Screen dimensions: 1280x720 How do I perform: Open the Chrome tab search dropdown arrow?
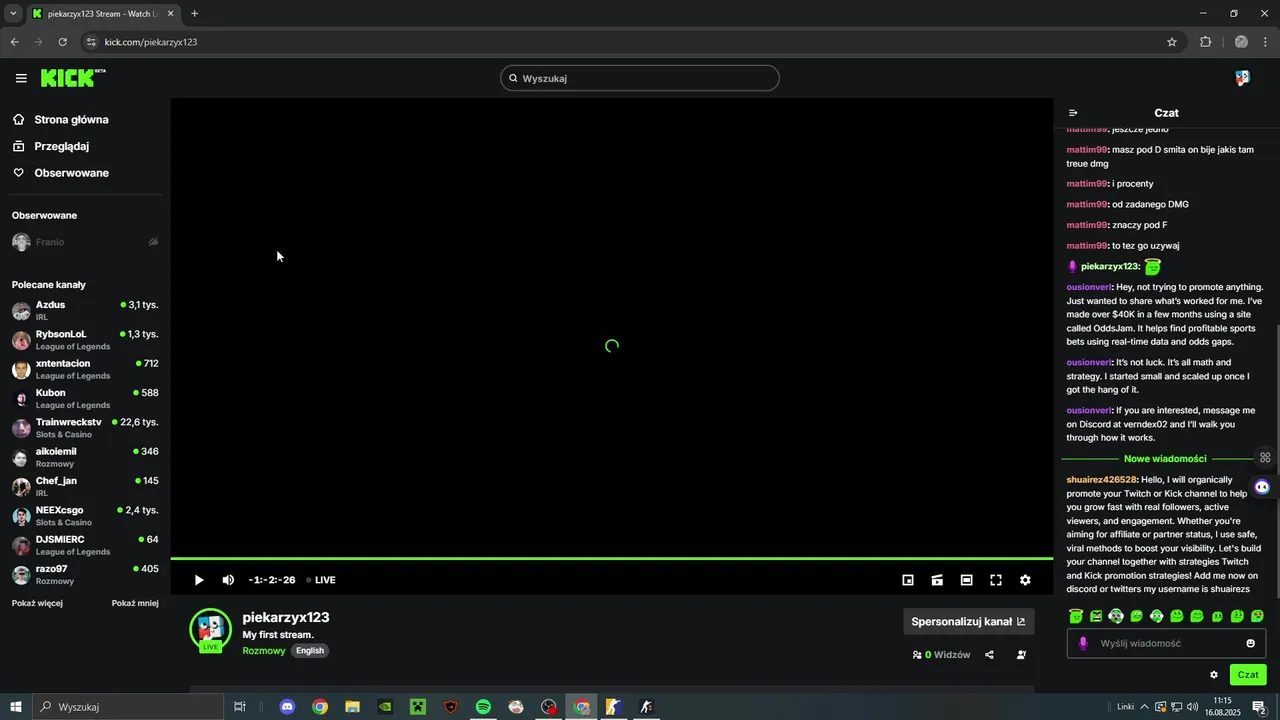point(13,13)
